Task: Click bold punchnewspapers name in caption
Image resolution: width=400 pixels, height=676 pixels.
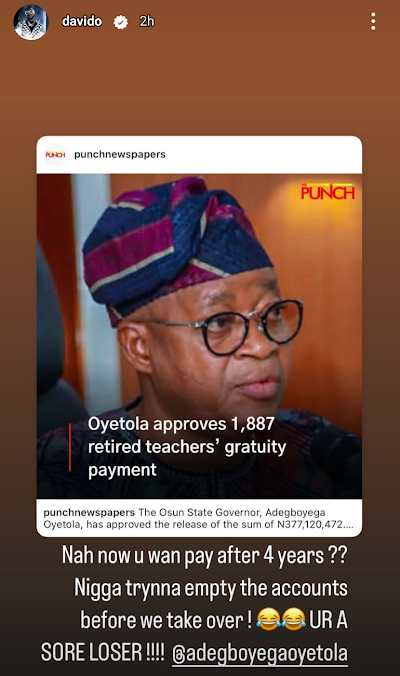Action: tap(89, 513)
